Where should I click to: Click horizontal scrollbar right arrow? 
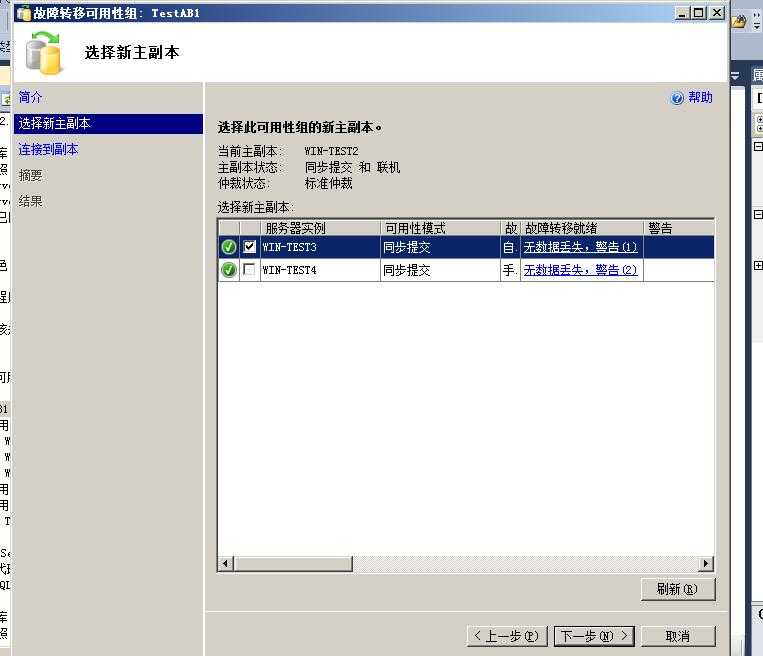click(x=706, y=564)
